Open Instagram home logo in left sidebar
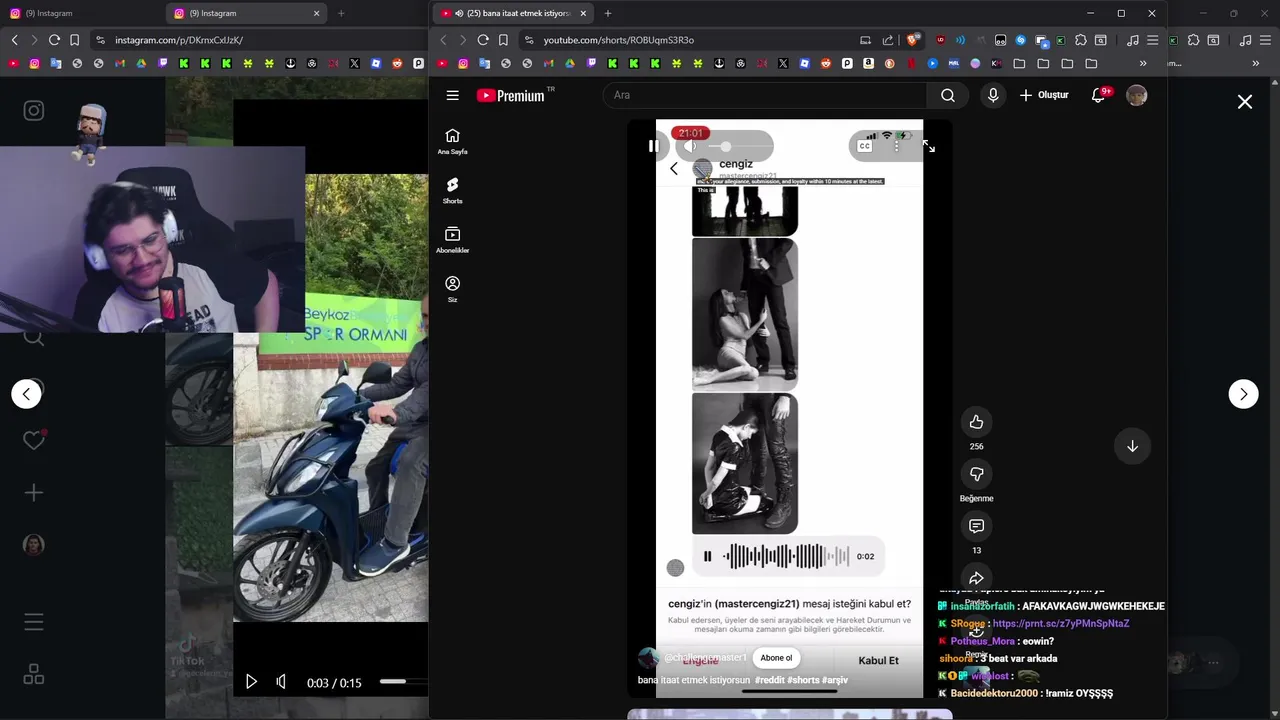 pos(34,111)
